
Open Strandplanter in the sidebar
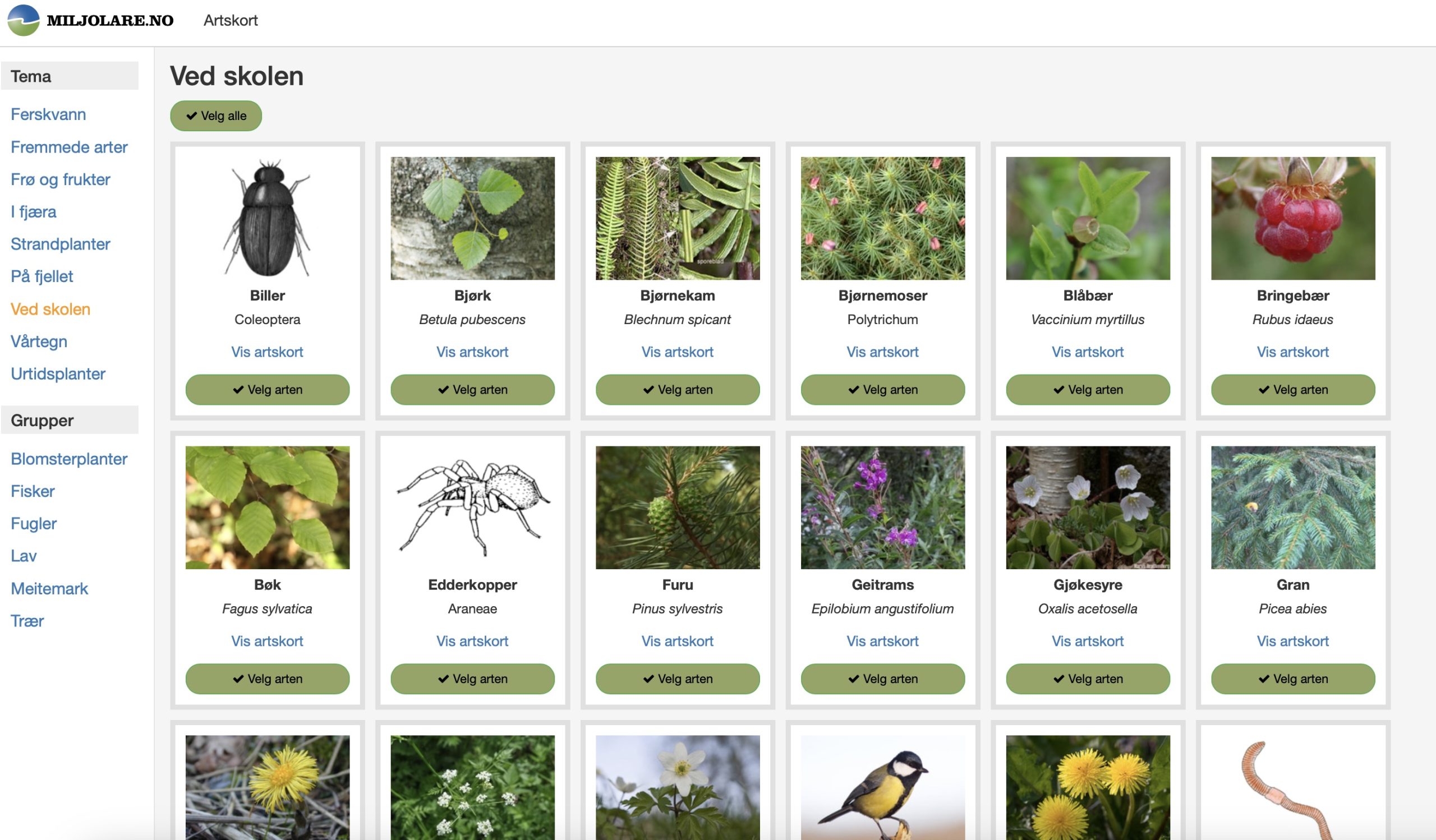tap(61, 244)
